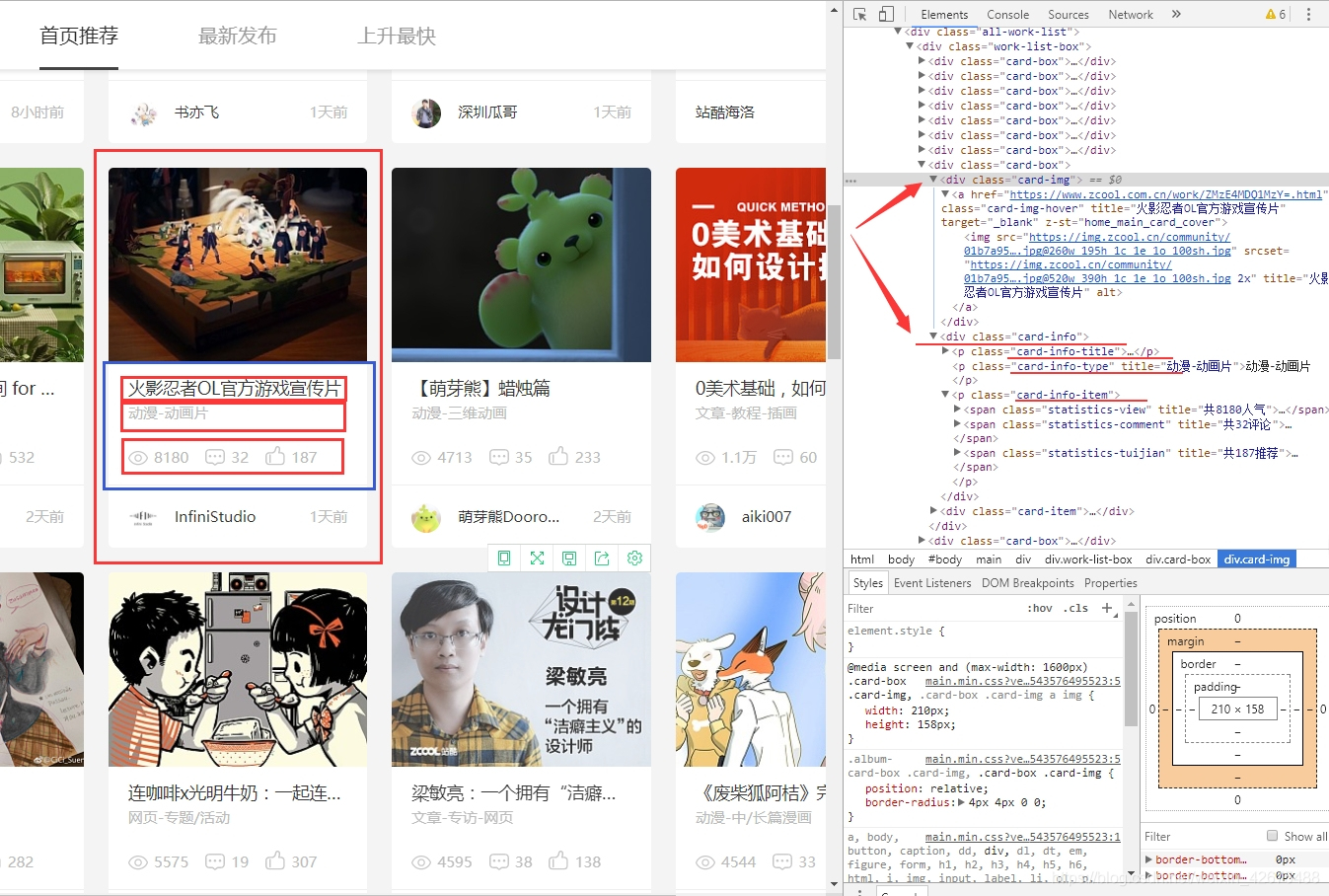
Task: Expand the card-item div node
Action: coord(933,511)
